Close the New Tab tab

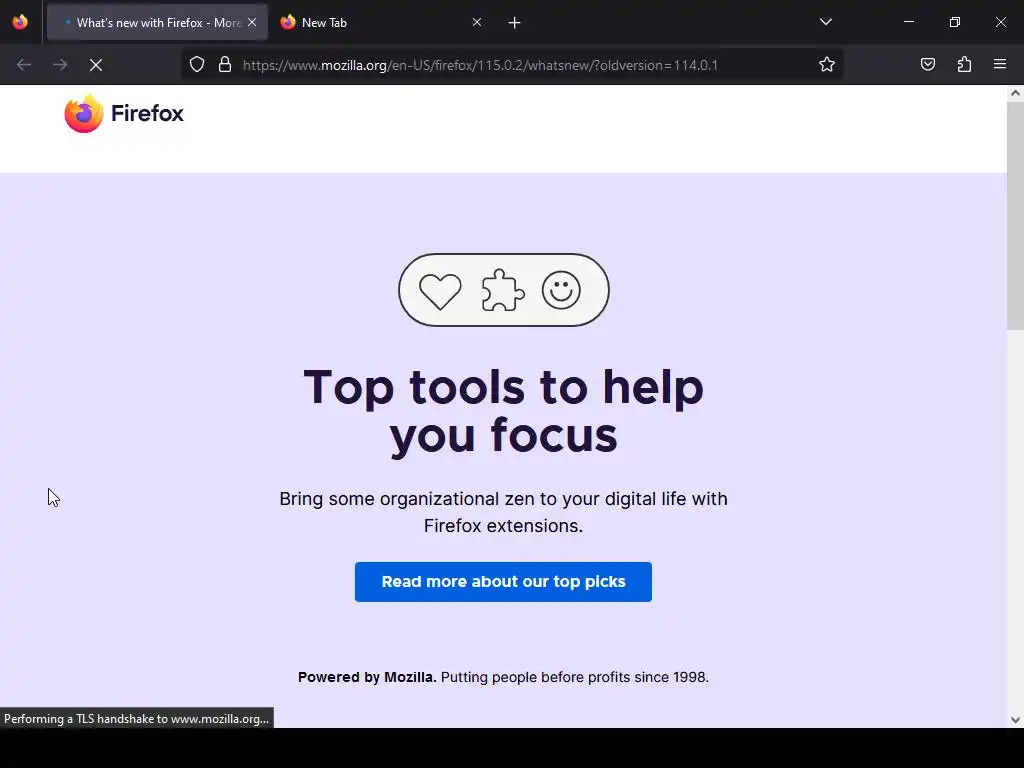477,22
